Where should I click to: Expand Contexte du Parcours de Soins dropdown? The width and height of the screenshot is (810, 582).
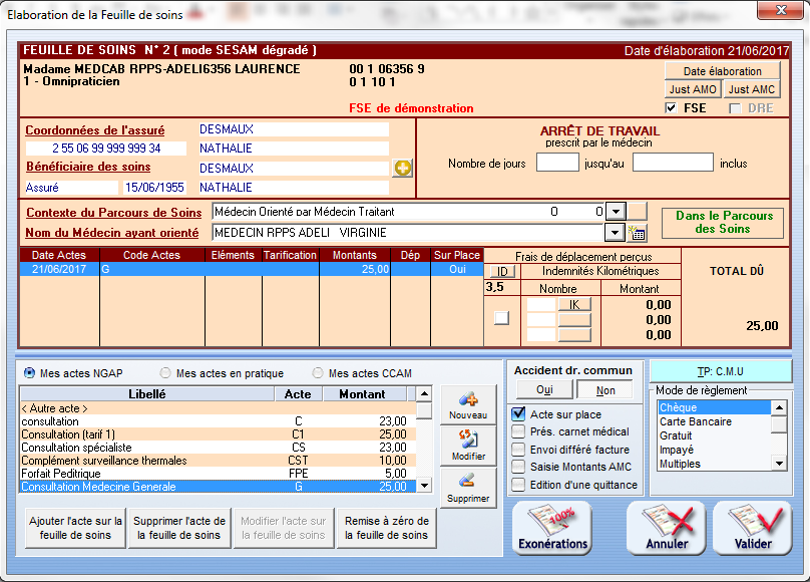(615, 212)
